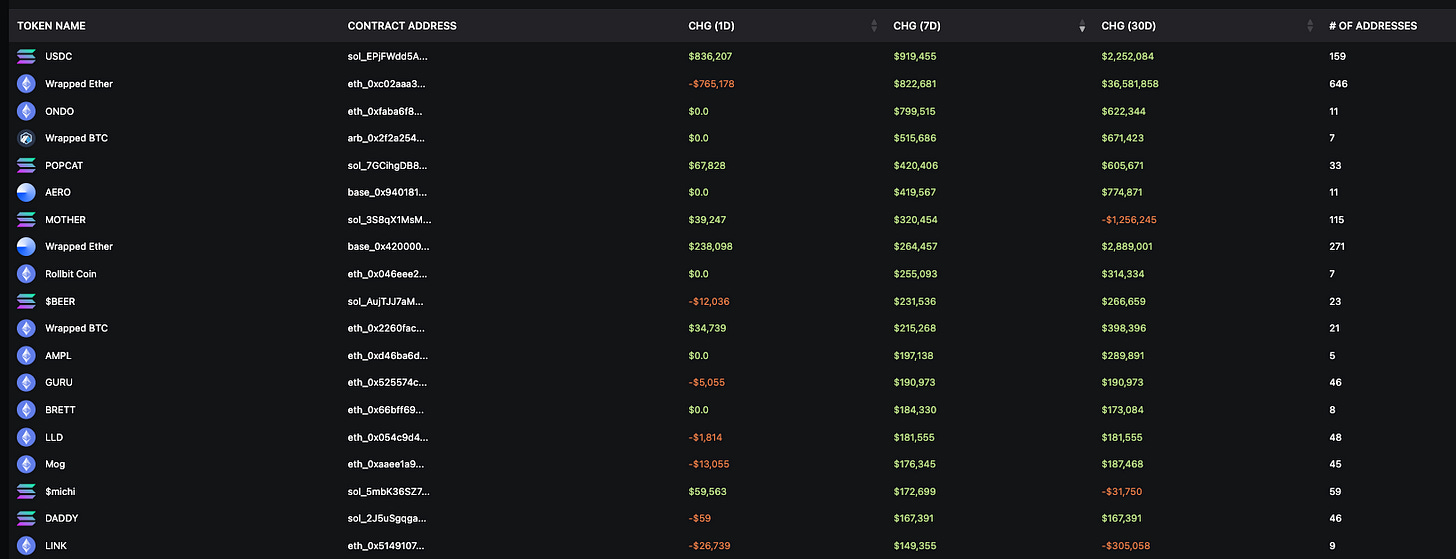Open contract address sol_3S8qX1MsM...

[390, 219]
